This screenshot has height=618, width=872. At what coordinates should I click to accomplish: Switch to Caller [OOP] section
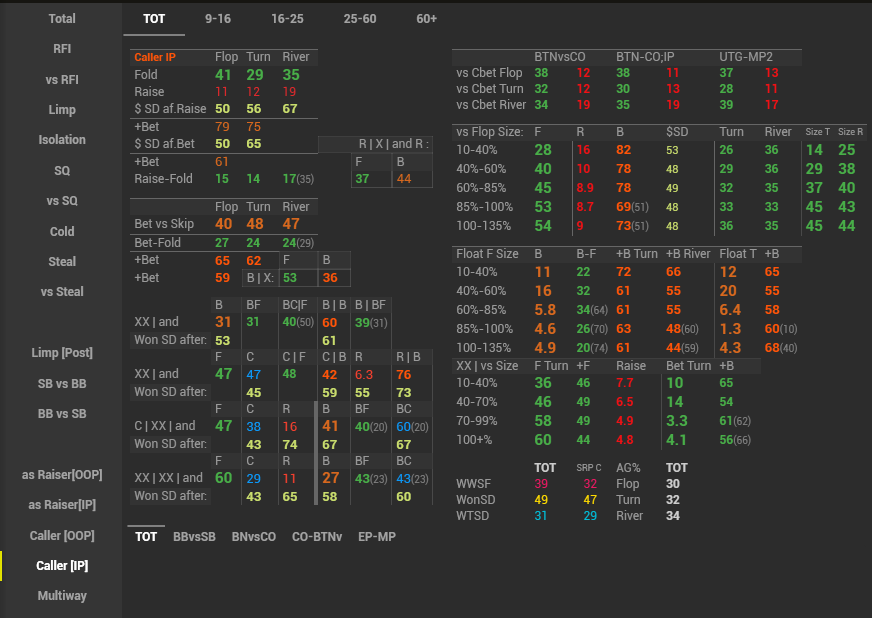(61, 535)
